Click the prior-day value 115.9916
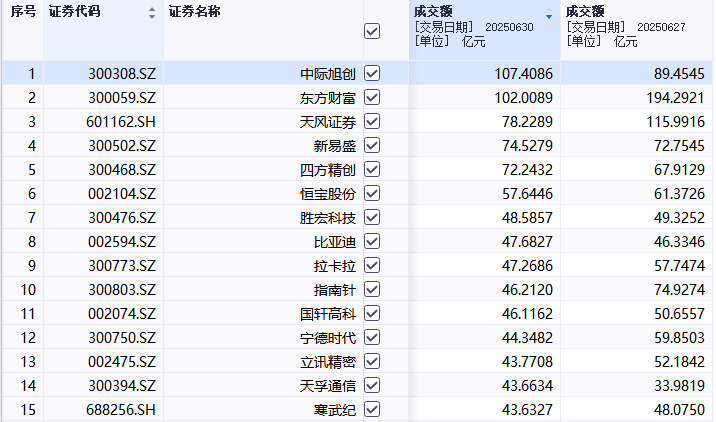Viewport: 716px width, 422px height. pyautogui.click(x=675, y=122)
